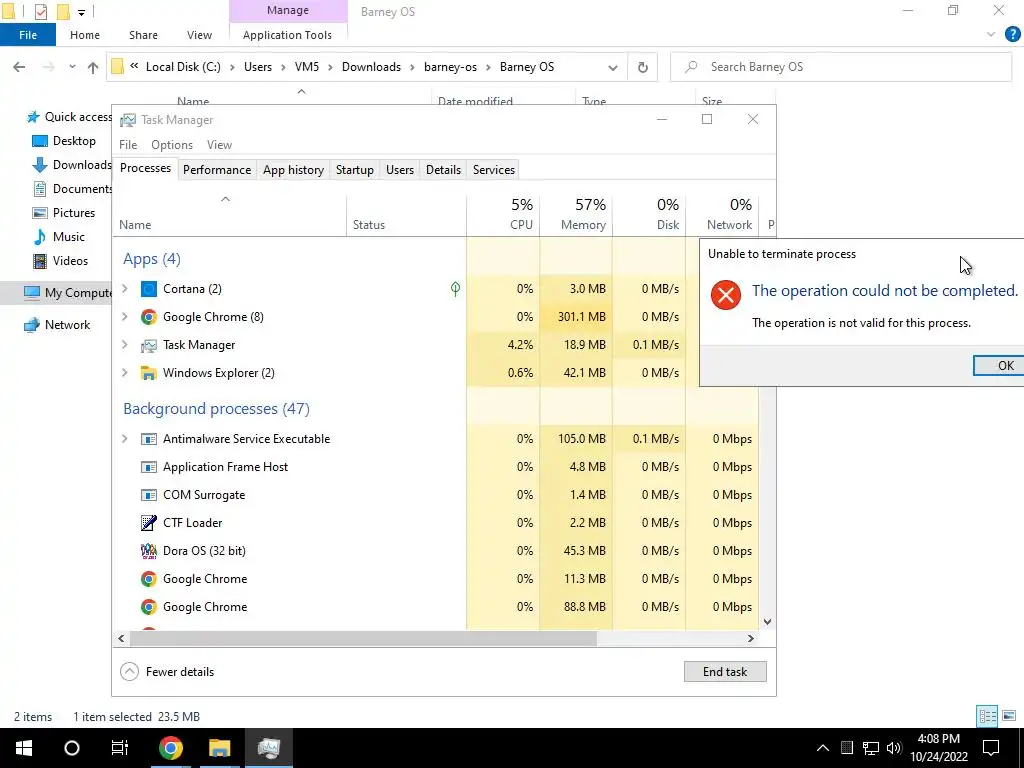Click the CTF Loader process icon
Screen dimensions: 1024x768
tap(149, 522)
